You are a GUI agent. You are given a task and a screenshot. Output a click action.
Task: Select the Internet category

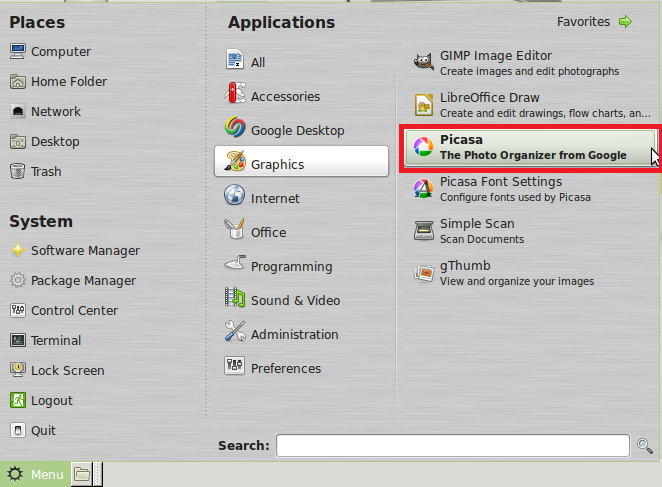coord(301,198)
